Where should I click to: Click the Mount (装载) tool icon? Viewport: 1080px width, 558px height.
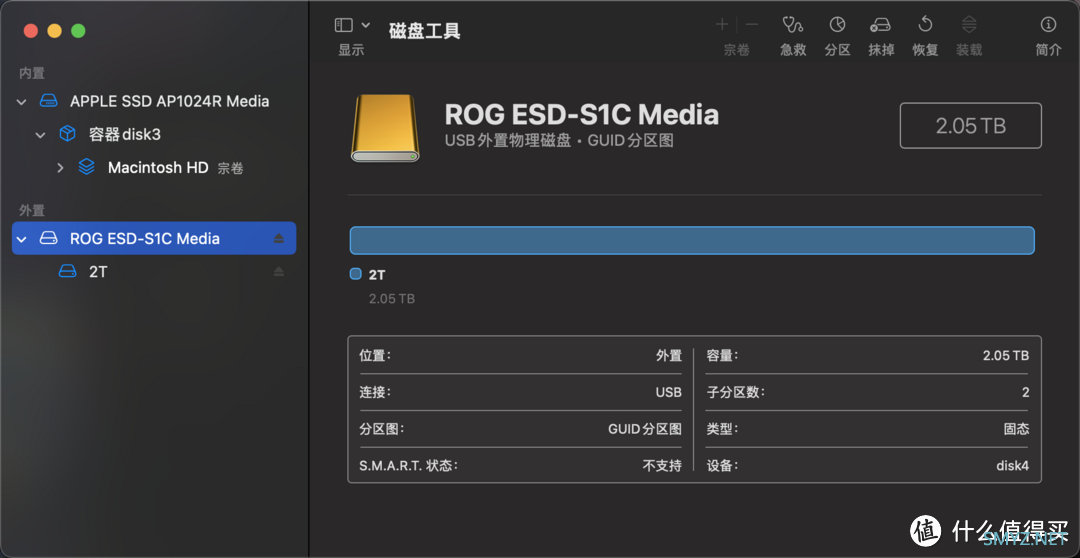pyautogui.click(x=969, y=25)
